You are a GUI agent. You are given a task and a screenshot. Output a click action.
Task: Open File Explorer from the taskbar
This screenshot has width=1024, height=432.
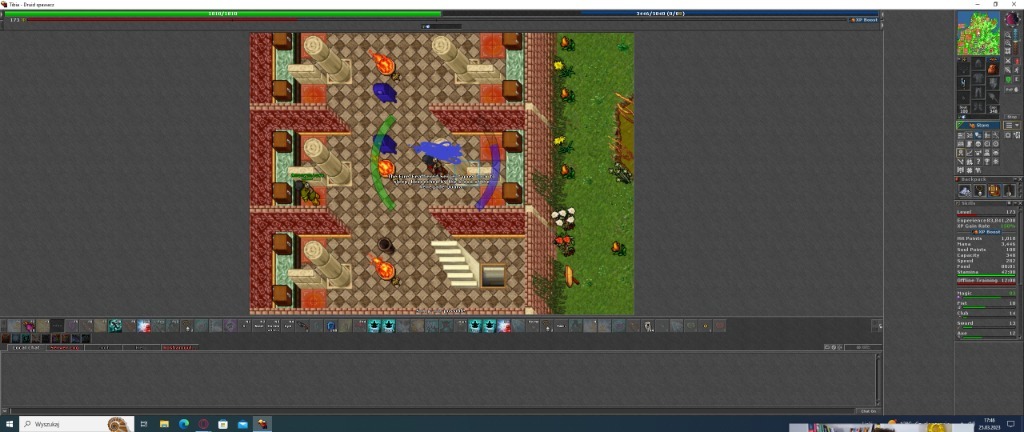164,424
